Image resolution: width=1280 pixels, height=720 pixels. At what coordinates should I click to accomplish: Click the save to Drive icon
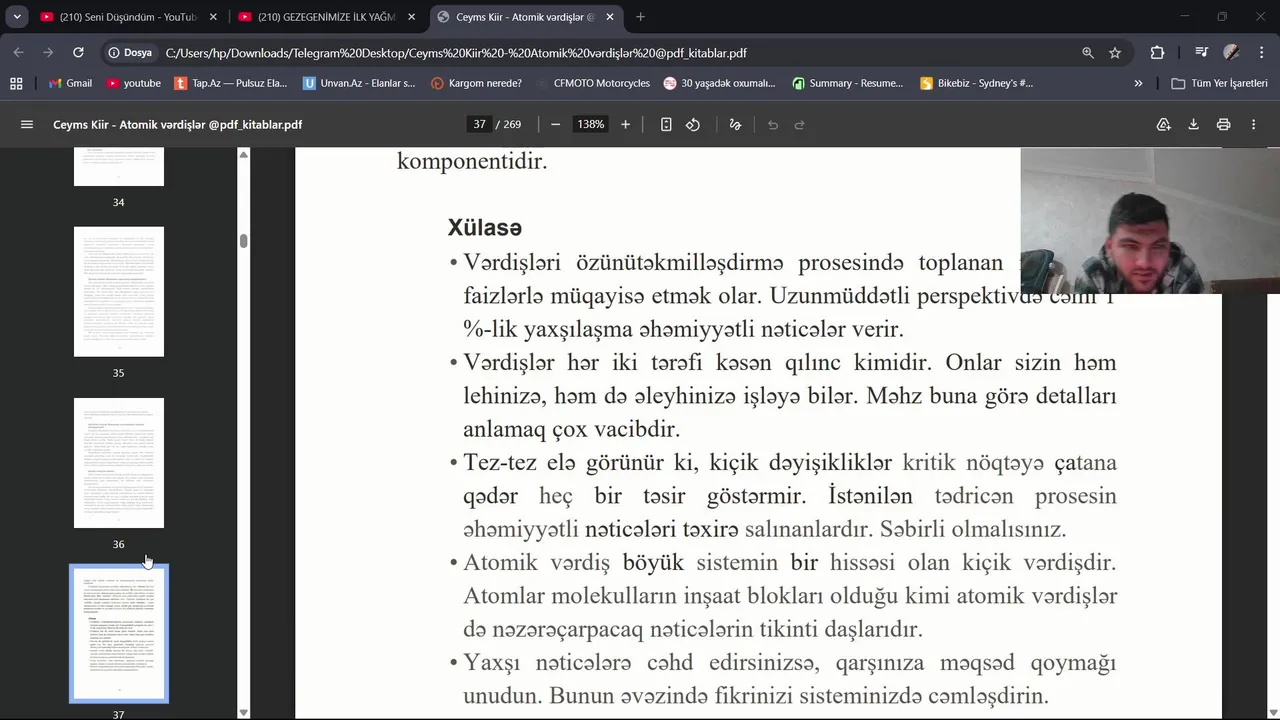[1163, 125]
